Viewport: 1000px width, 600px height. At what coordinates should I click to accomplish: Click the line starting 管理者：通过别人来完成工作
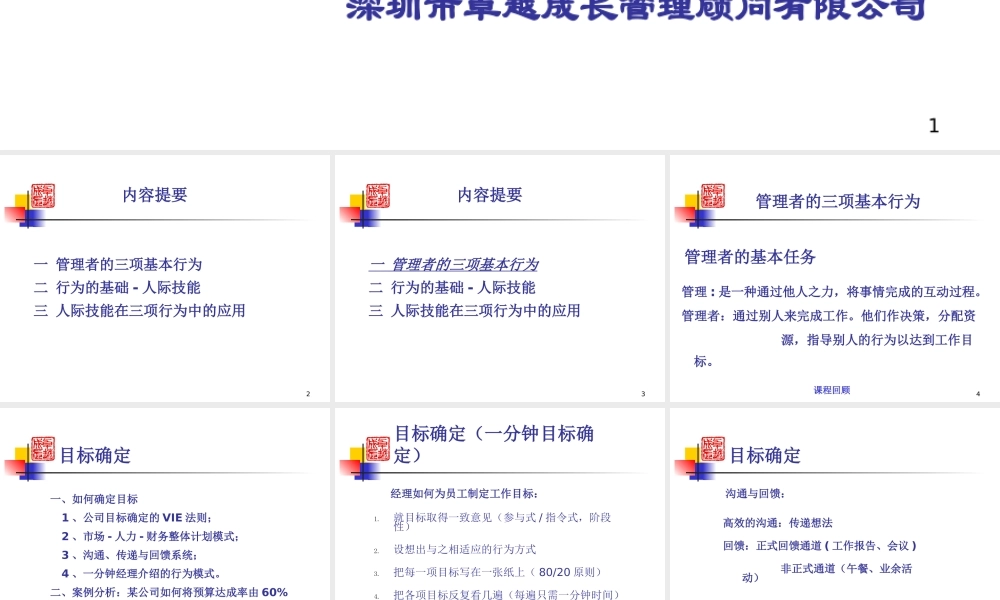(x=828, y=316)
